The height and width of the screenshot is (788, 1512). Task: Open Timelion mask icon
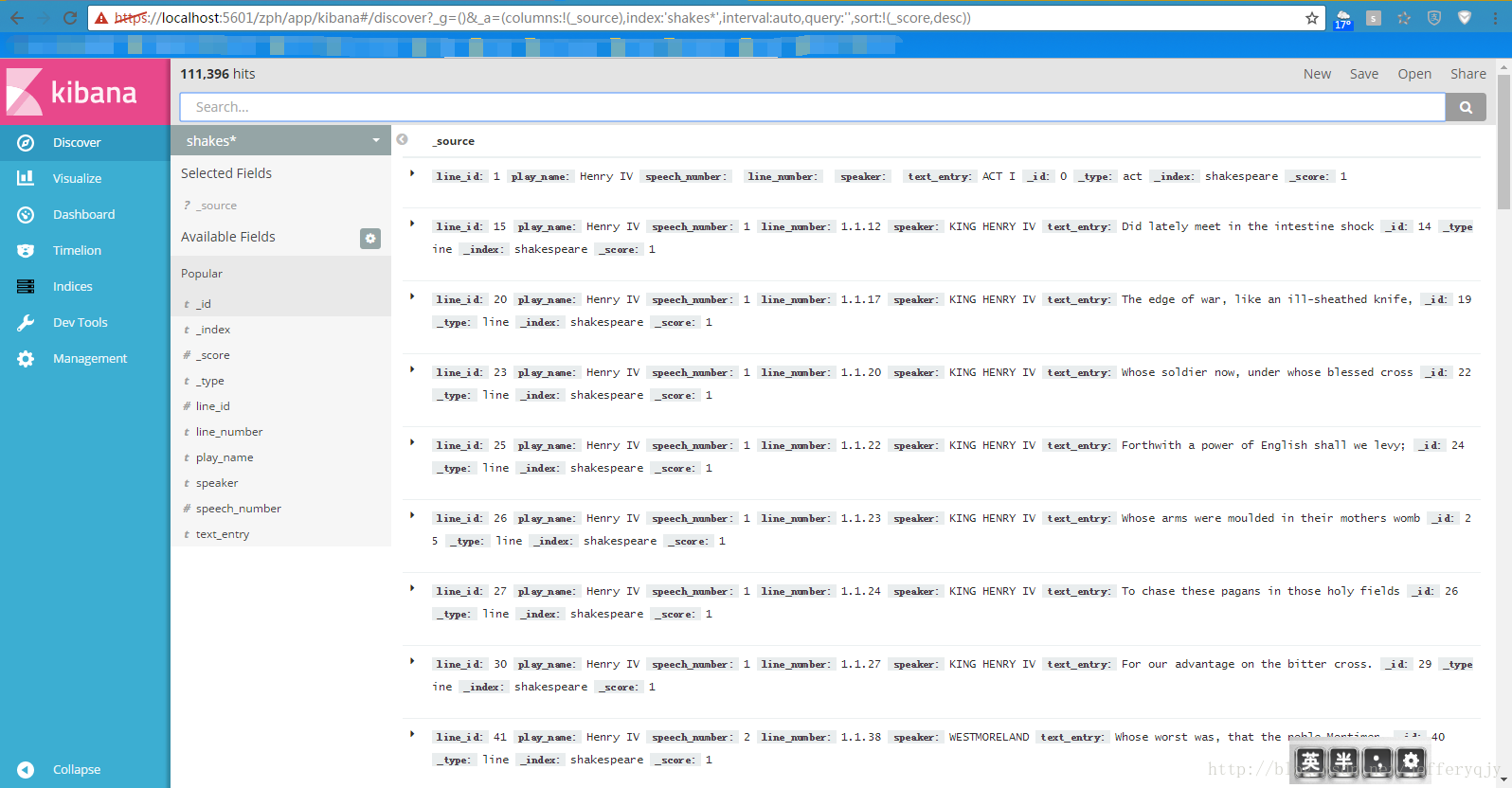click(26, 251)
